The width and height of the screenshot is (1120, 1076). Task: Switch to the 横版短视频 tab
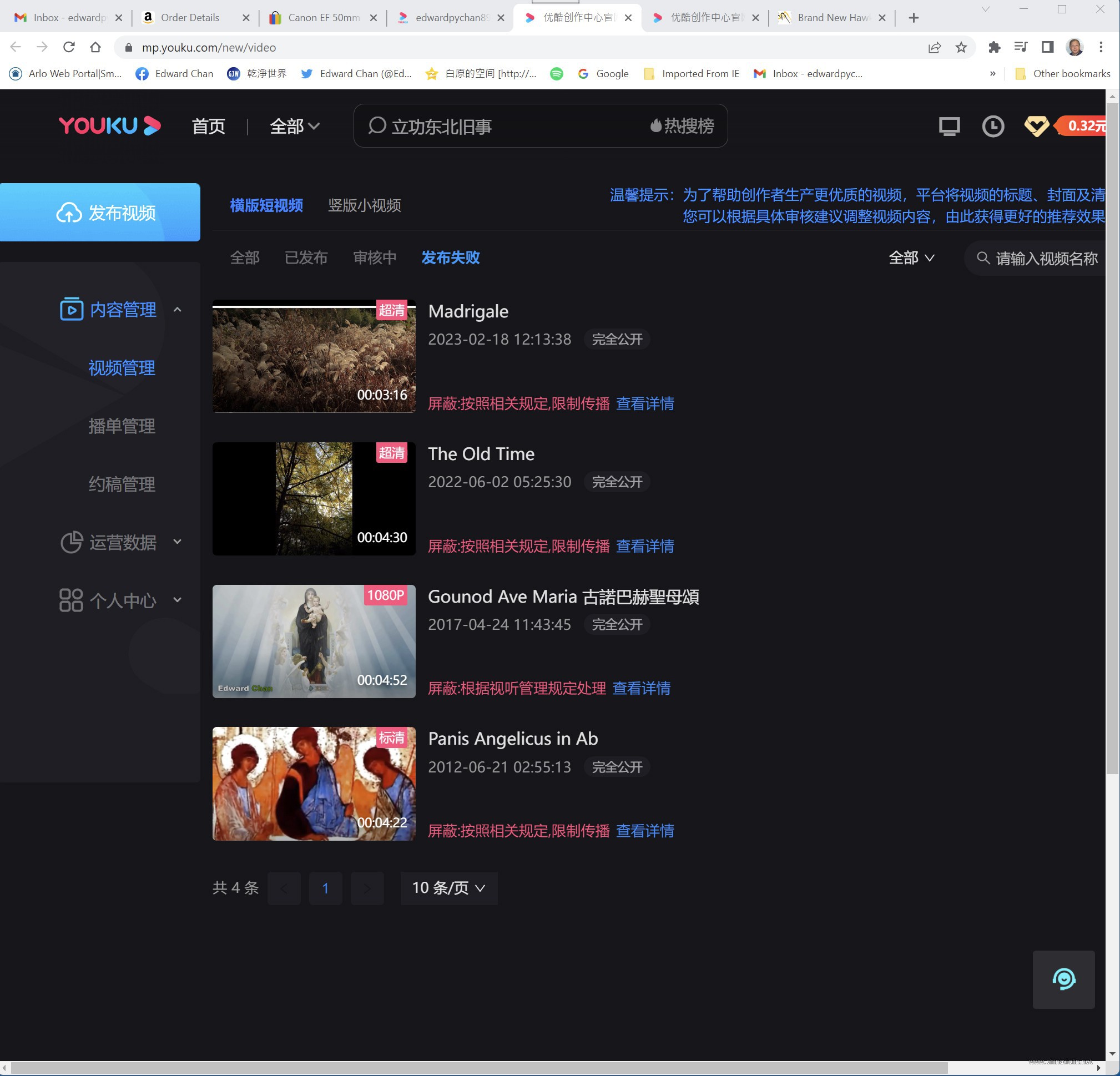pos(266,205)
